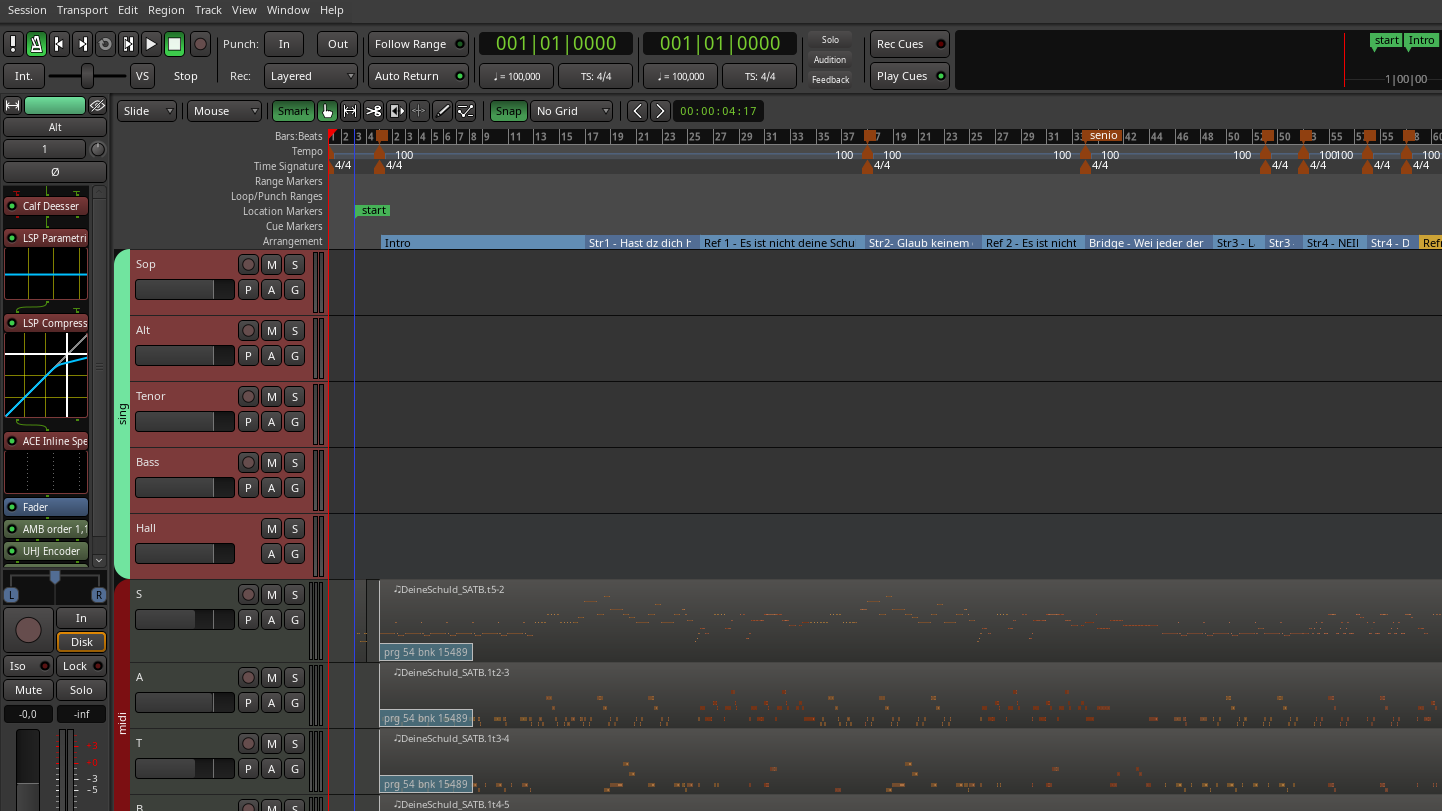Viewport: 1442px width, 811px height.
Task: Open the Layered record mode dropdown
Action: coord(311,76)
